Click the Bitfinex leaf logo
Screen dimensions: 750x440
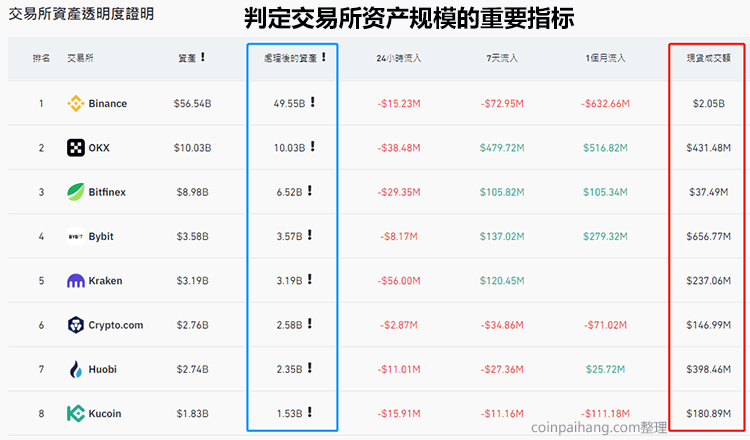pyautogui.click(x=76, y=192)
